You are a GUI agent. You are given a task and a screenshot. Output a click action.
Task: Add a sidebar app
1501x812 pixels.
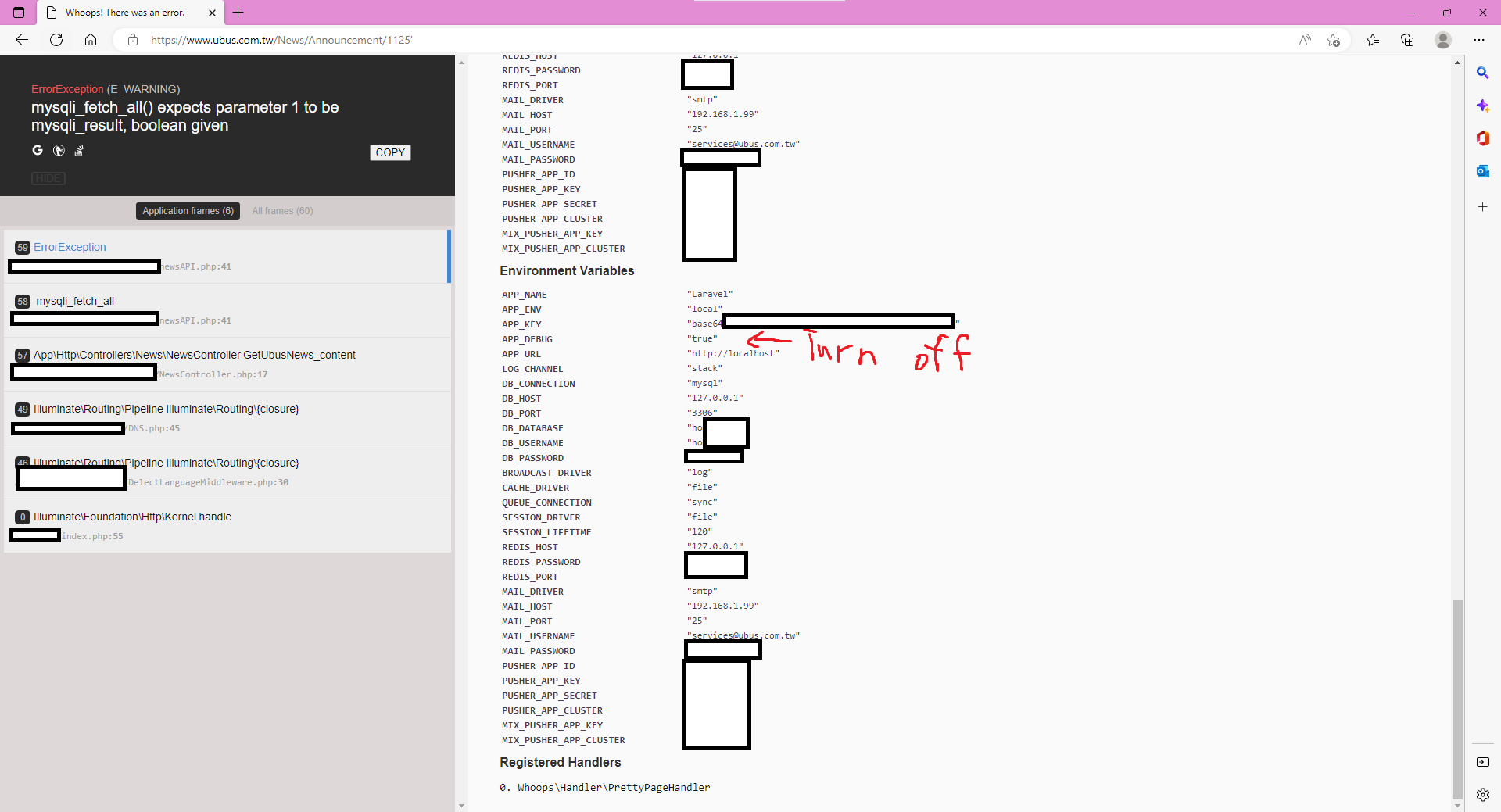click(1482, 207)
